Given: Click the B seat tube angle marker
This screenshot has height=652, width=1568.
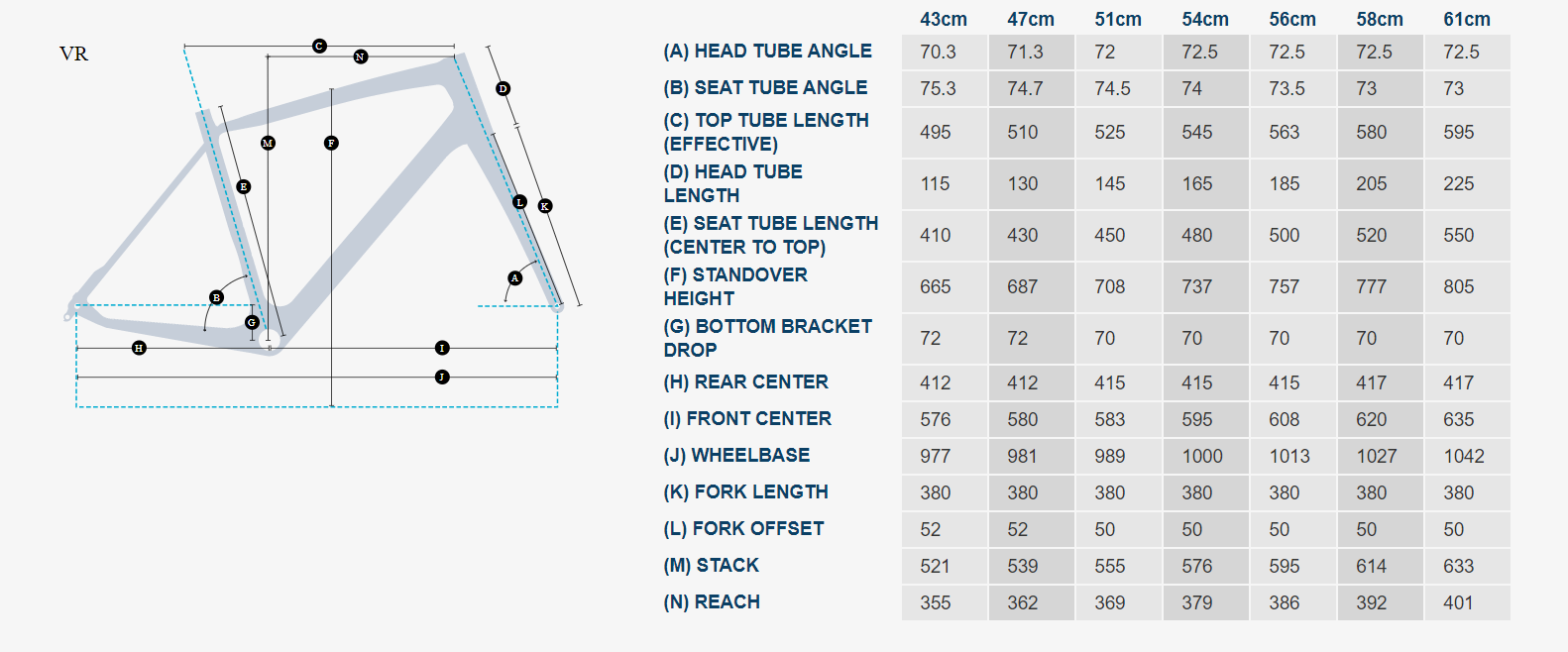Looking at the screenshot, I should [216, 297].
